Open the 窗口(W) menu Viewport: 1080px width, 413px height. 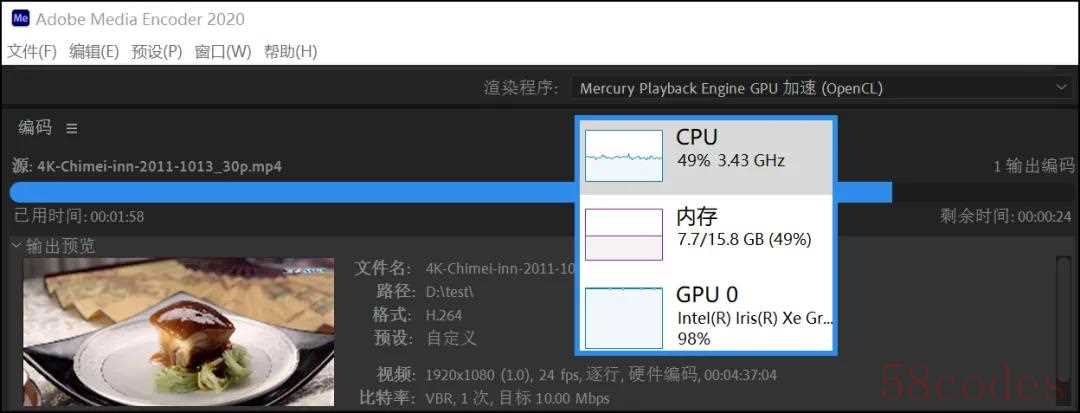click(223, 51)
